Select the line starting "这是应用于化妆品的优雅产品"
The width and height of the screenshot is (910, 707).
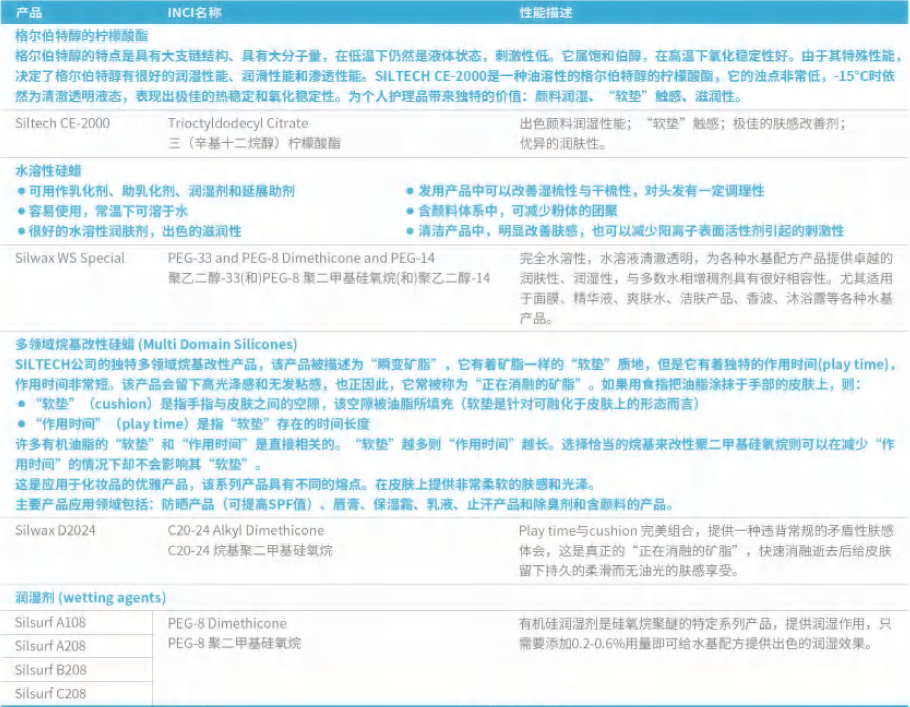[306, 485]
